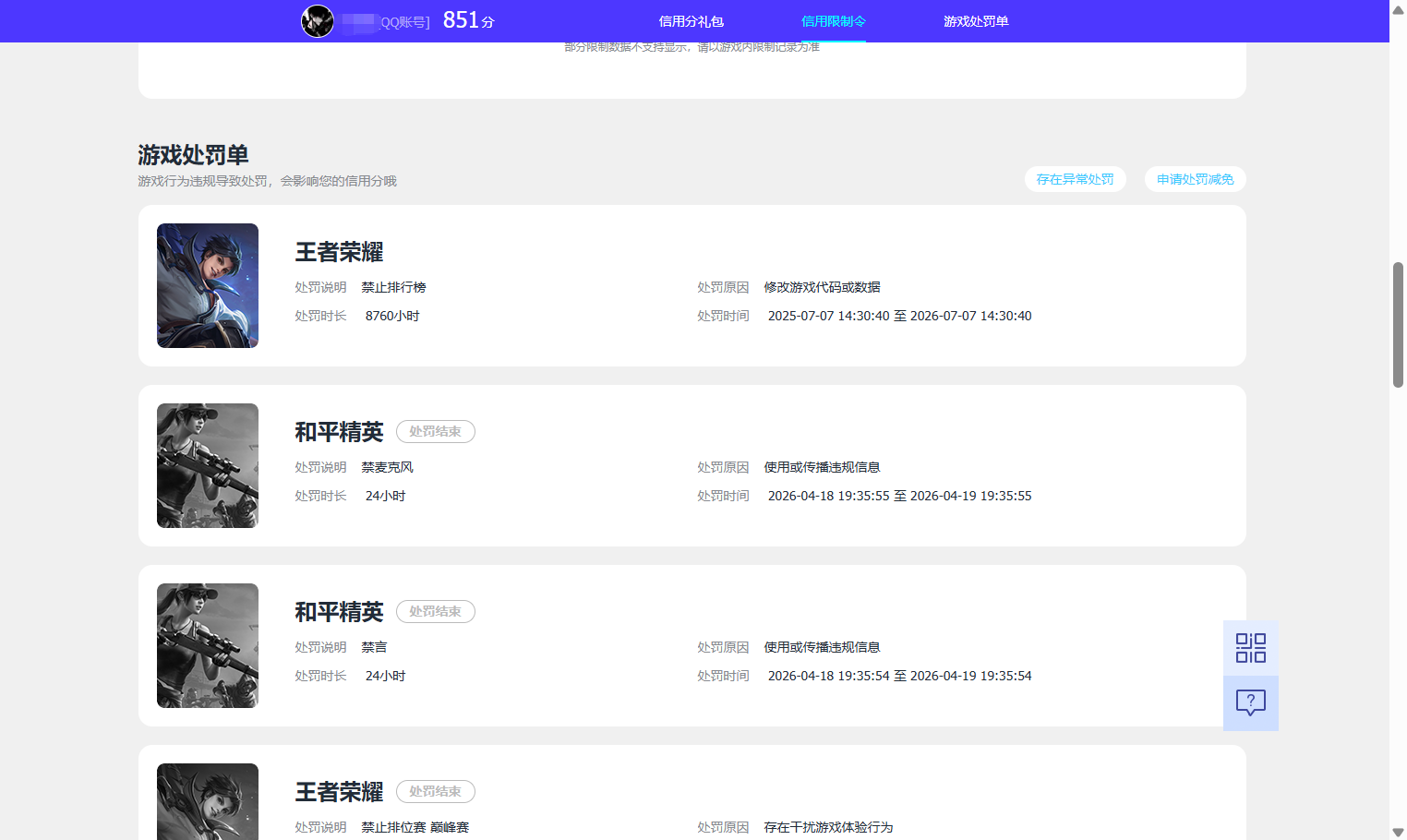Click date range ending 2026-07-07 14:30:40
Image resolution: width=1407 pixels, height=840 pixels.
[900, 316]
